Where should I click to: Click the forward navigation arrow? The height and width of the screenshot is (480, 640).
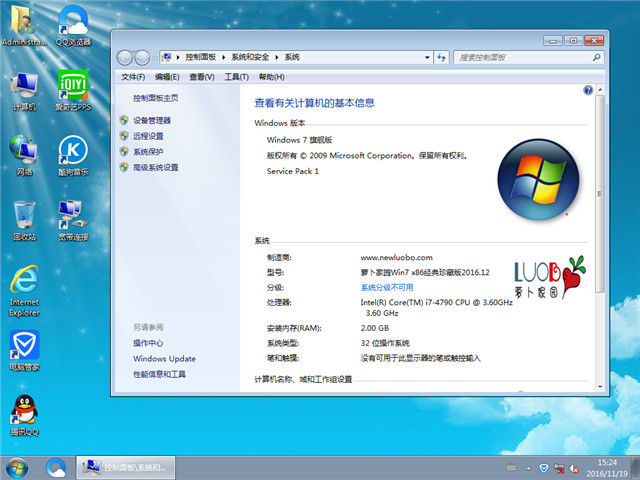tap(142, 58)
